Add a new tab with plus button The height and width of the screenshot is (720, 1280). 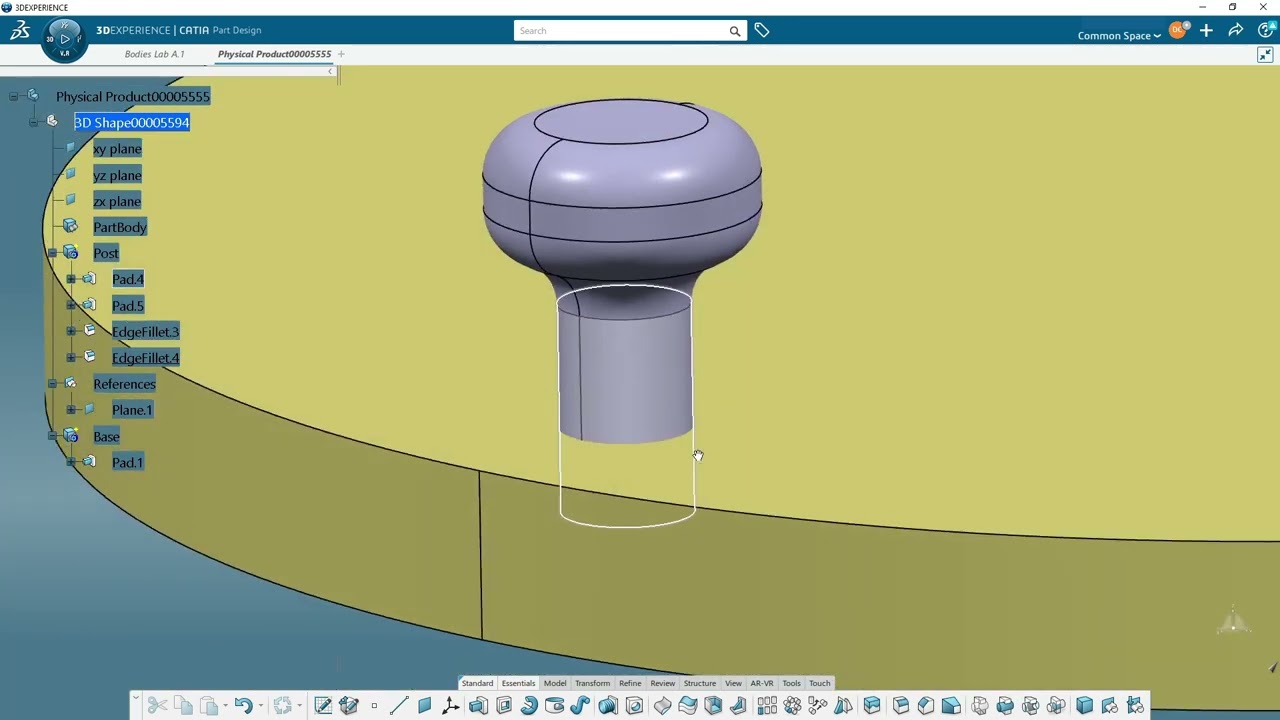point(341,54)
